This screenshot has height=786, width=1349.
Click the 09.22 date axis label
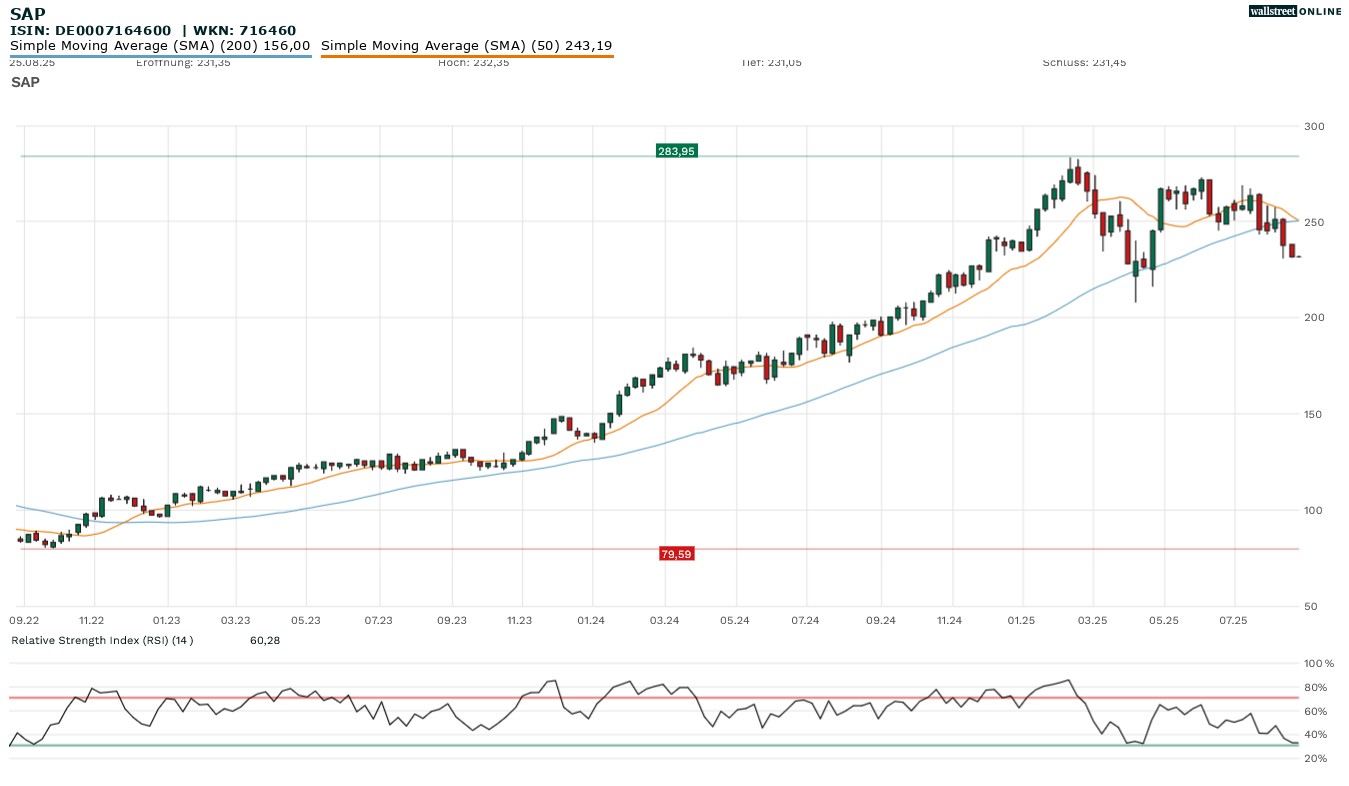click(24, 621)
